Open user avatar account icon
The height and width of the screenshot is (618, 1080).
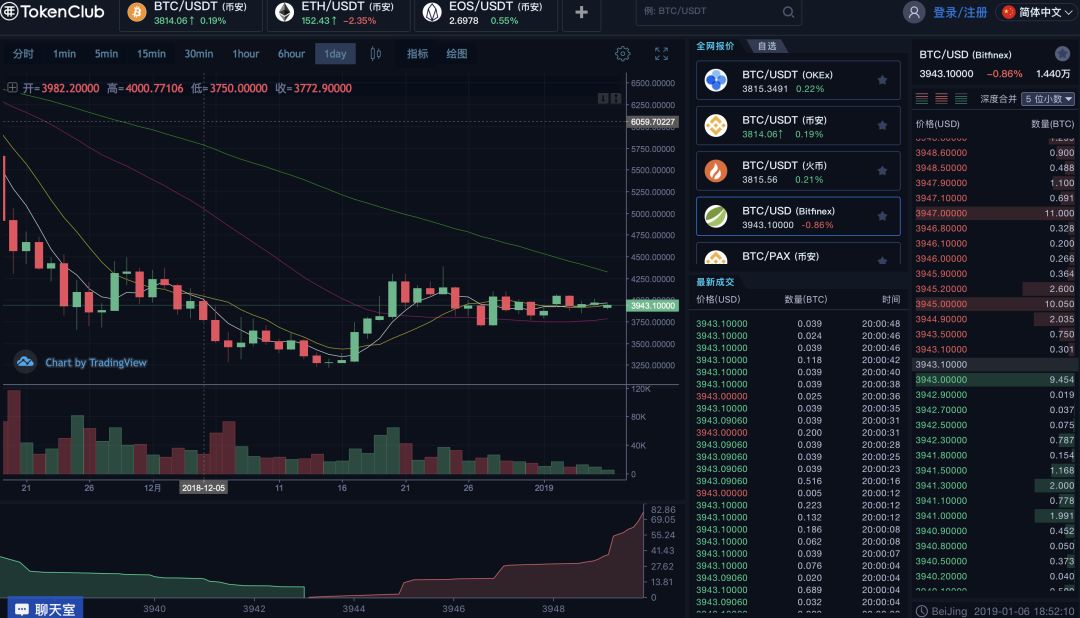tap(914, 12)
